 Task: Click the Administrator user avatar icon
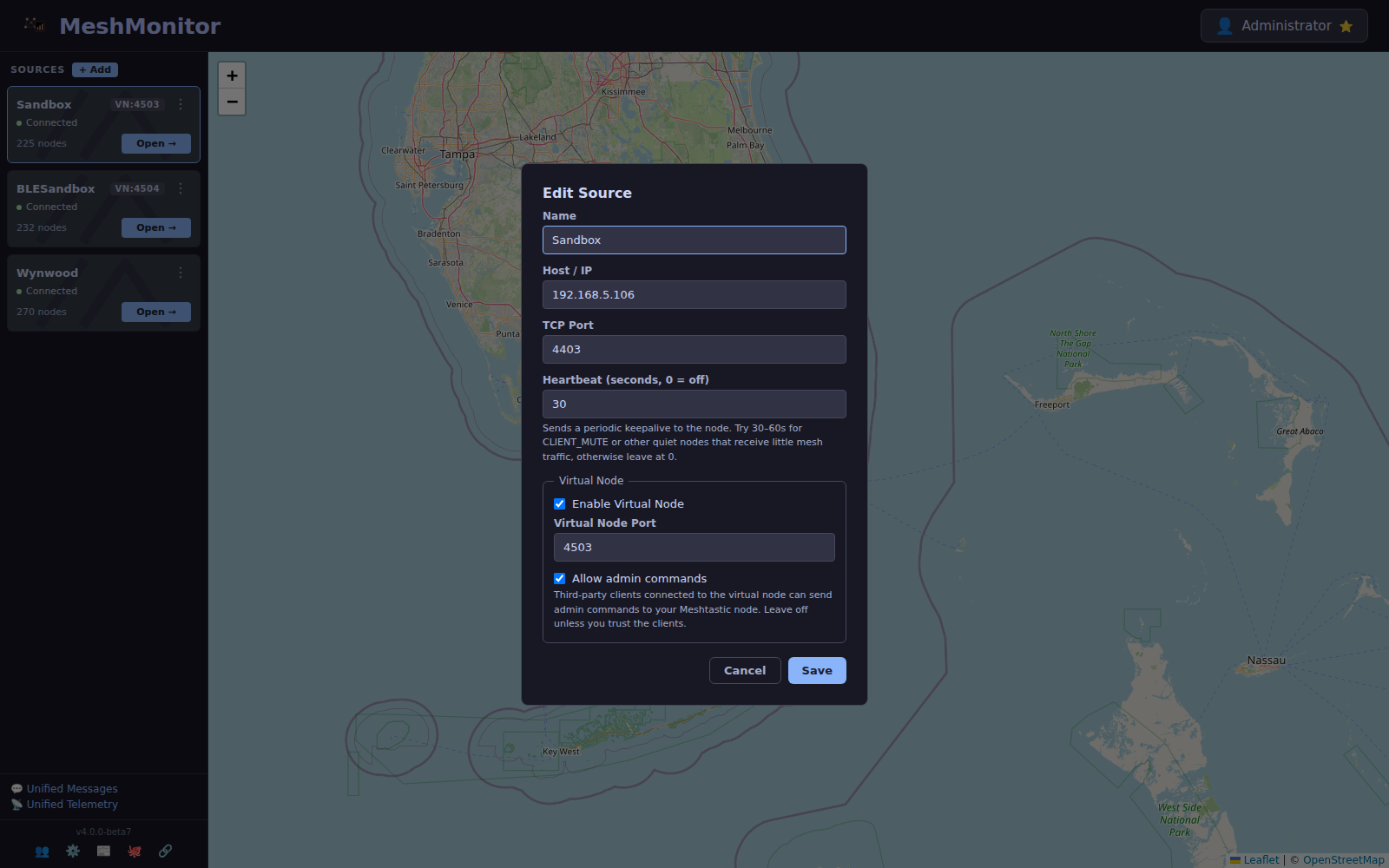tap(1225, 26)
